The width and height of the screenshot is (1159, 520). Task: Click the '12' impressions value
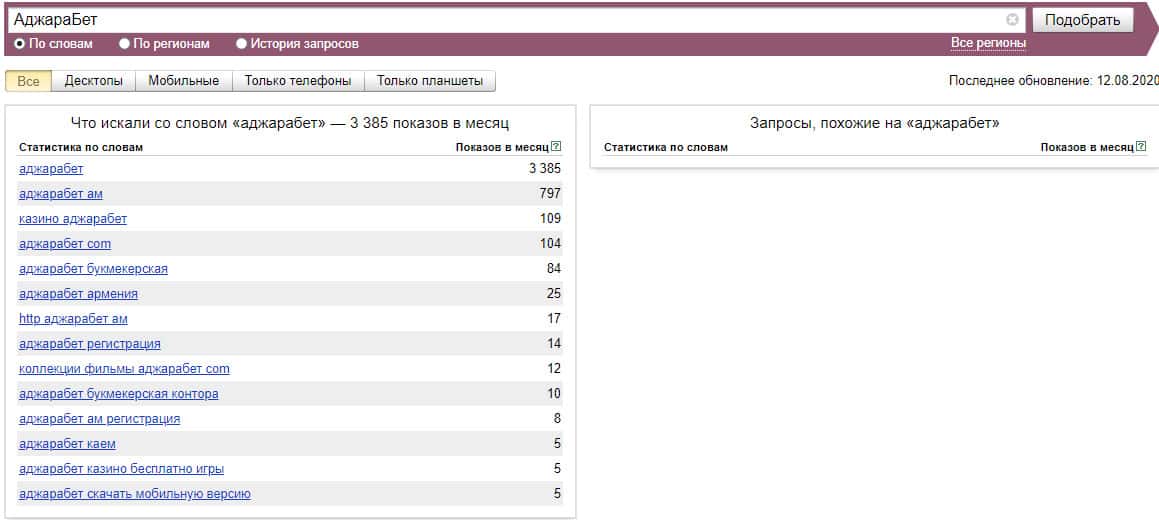tap(554, 369)
